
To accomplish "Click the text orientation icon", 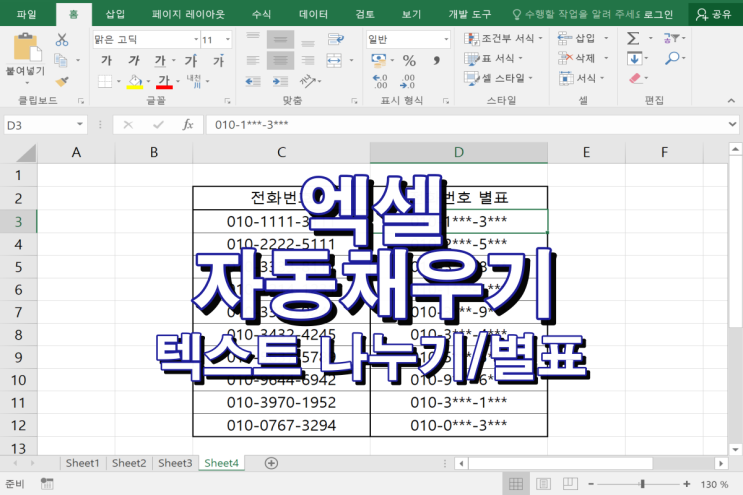I will pyautogui.click(x=308, y=81).
